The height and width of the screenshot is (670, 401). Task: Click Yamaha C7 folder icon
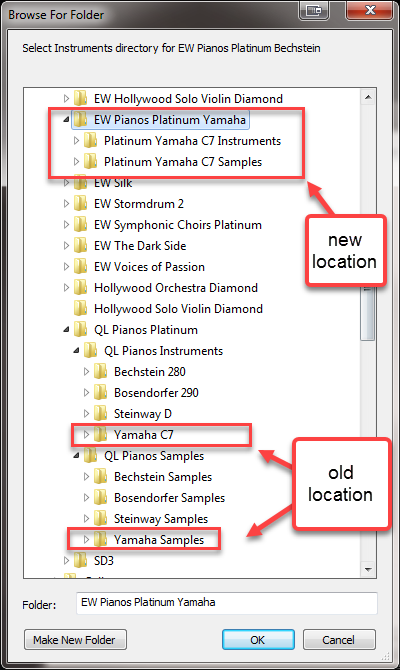click(100, 434)
